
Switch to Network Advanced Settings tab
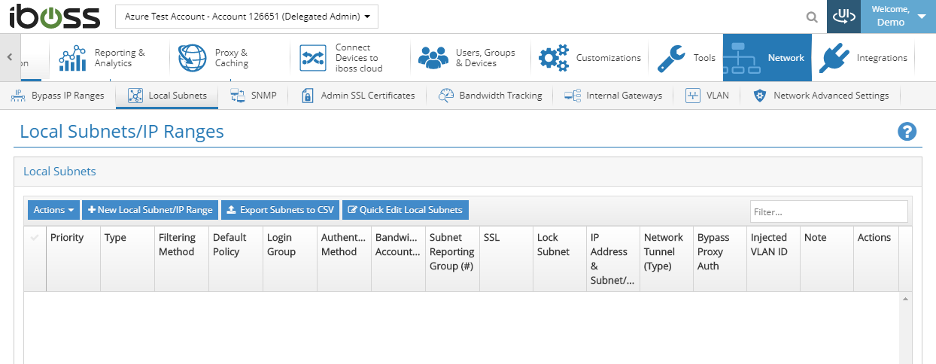point(821,95)
